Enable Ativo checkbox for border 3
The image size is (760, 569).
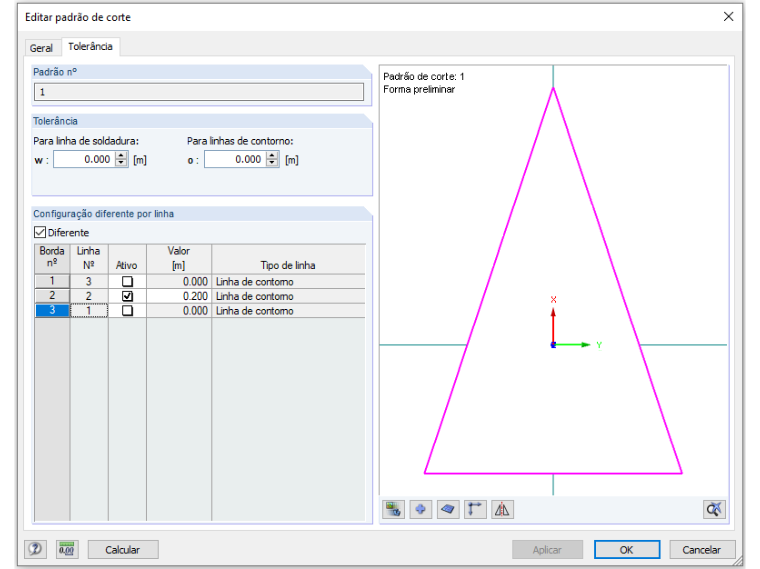pos(127,310)
